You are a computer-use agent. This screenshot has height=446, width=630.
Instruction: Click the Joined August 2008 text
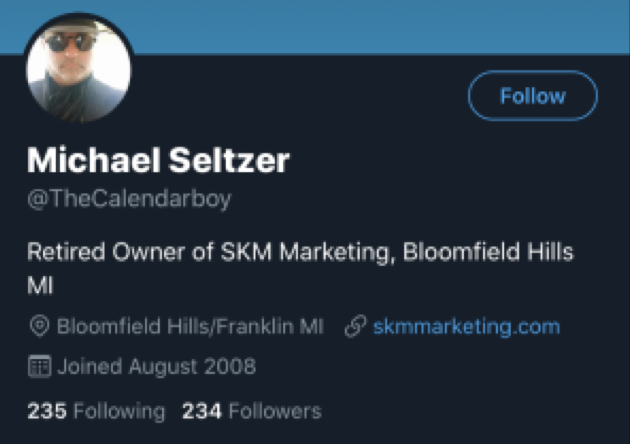coord(156,367)
